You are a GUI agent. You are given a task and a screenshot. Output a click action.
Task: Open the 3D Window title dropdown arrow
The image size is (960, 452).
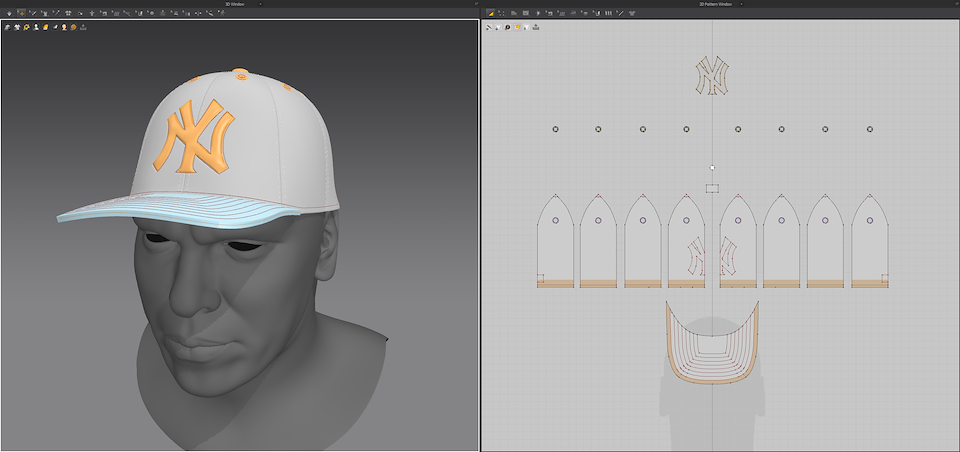coord(261,4)
